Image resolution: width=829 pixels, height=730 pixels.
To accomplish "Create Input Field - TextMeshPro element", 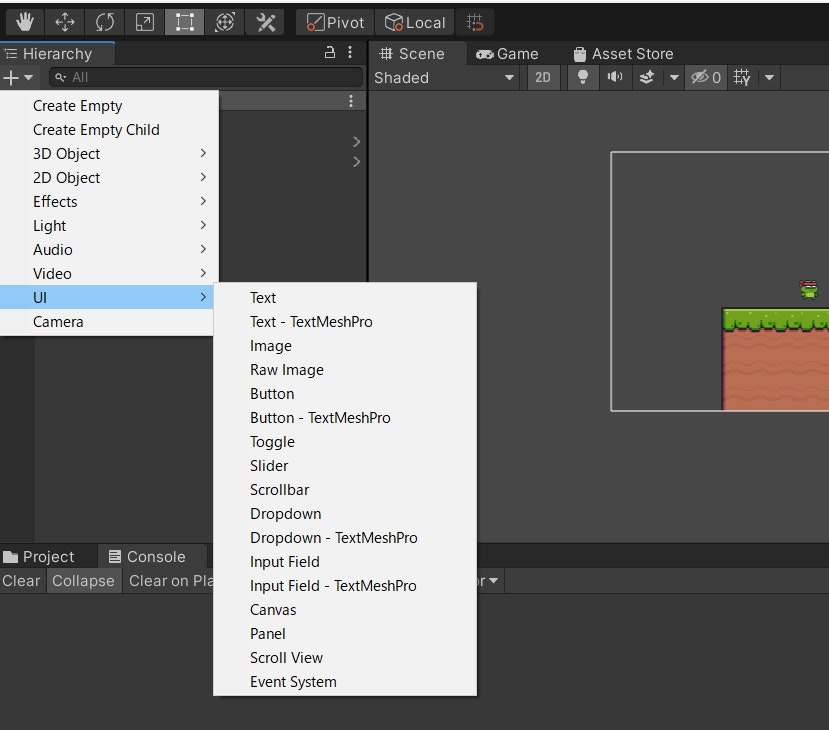I will coord(345,586).
